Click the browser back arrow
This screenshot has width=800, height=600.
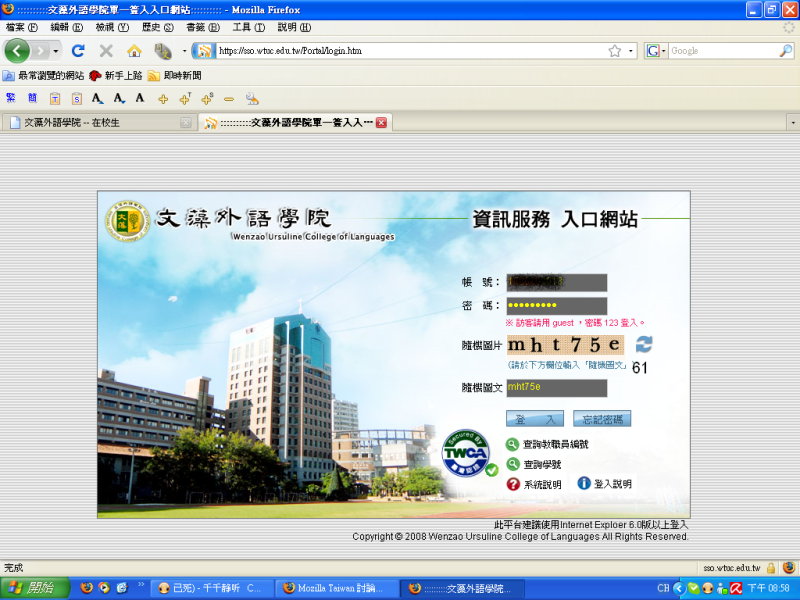tap(17, 50)
